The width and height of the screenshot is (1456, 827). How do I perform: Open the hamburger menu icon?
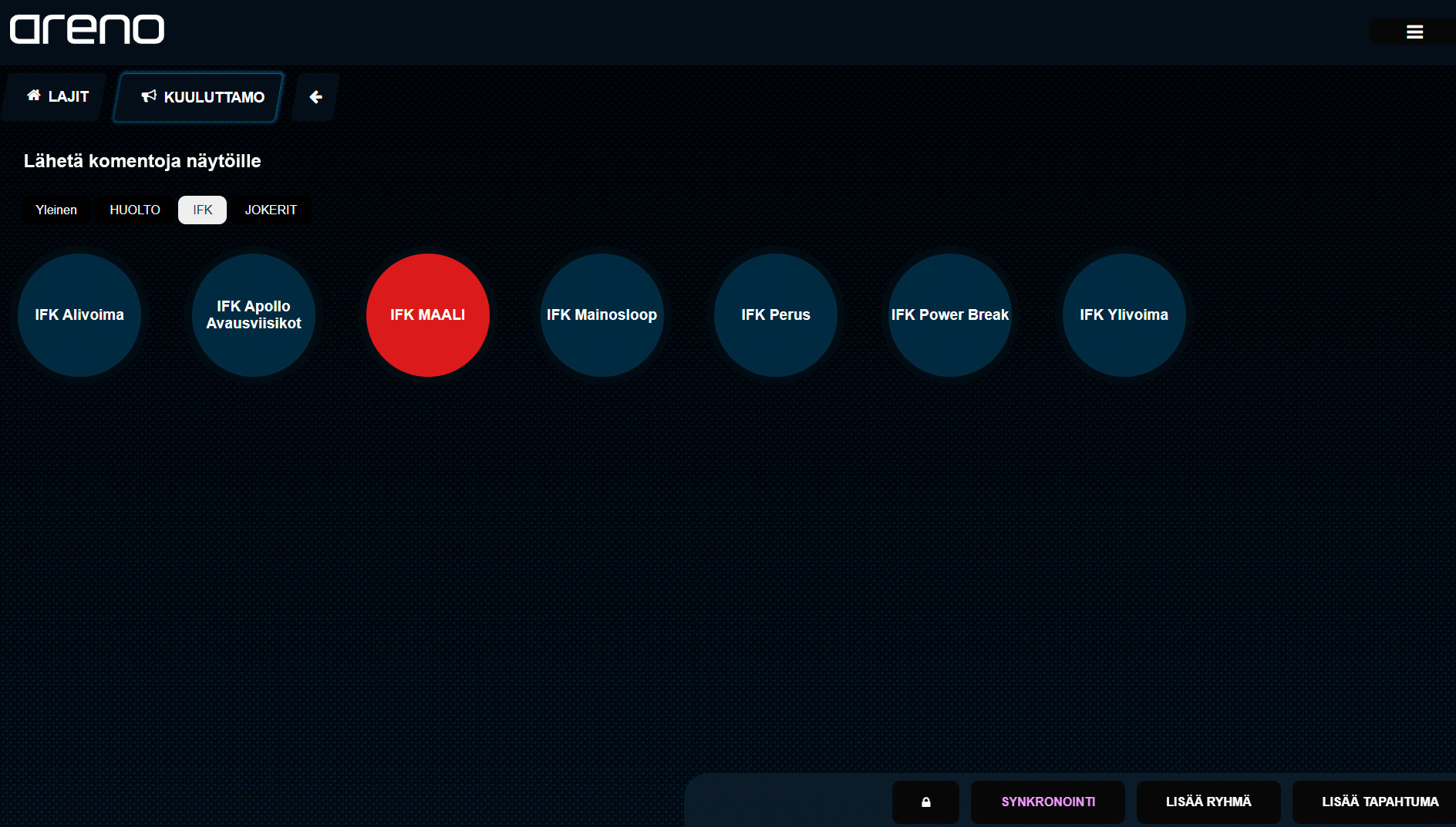[x=1414, y=32]
